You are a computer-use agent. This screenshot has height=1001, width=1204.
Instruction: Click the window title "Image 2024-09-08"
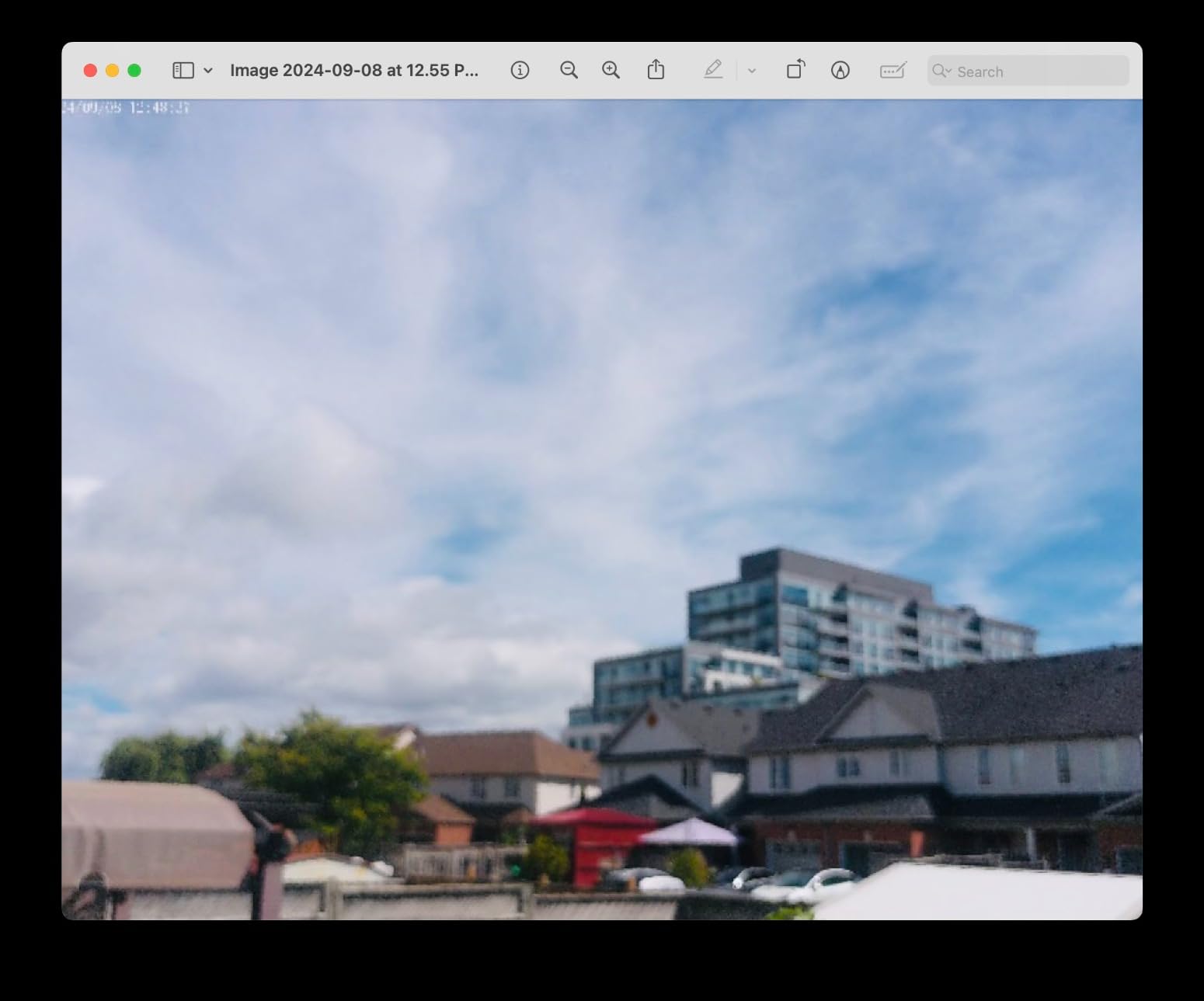pyautogui.click(x=353, y=71)
